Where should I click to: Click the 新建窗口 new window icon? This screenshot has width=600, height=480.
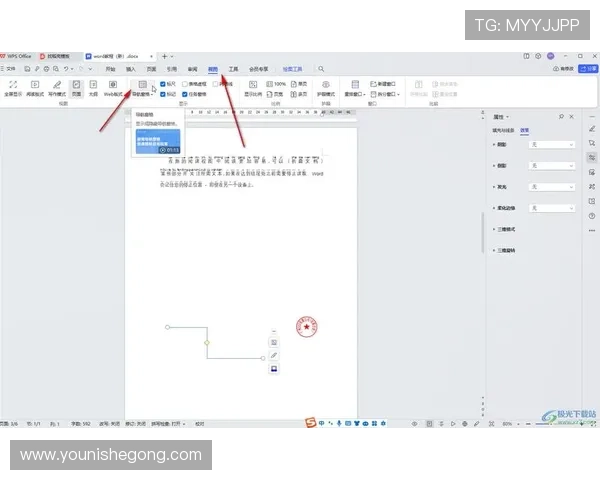click(x=370, y=84)
